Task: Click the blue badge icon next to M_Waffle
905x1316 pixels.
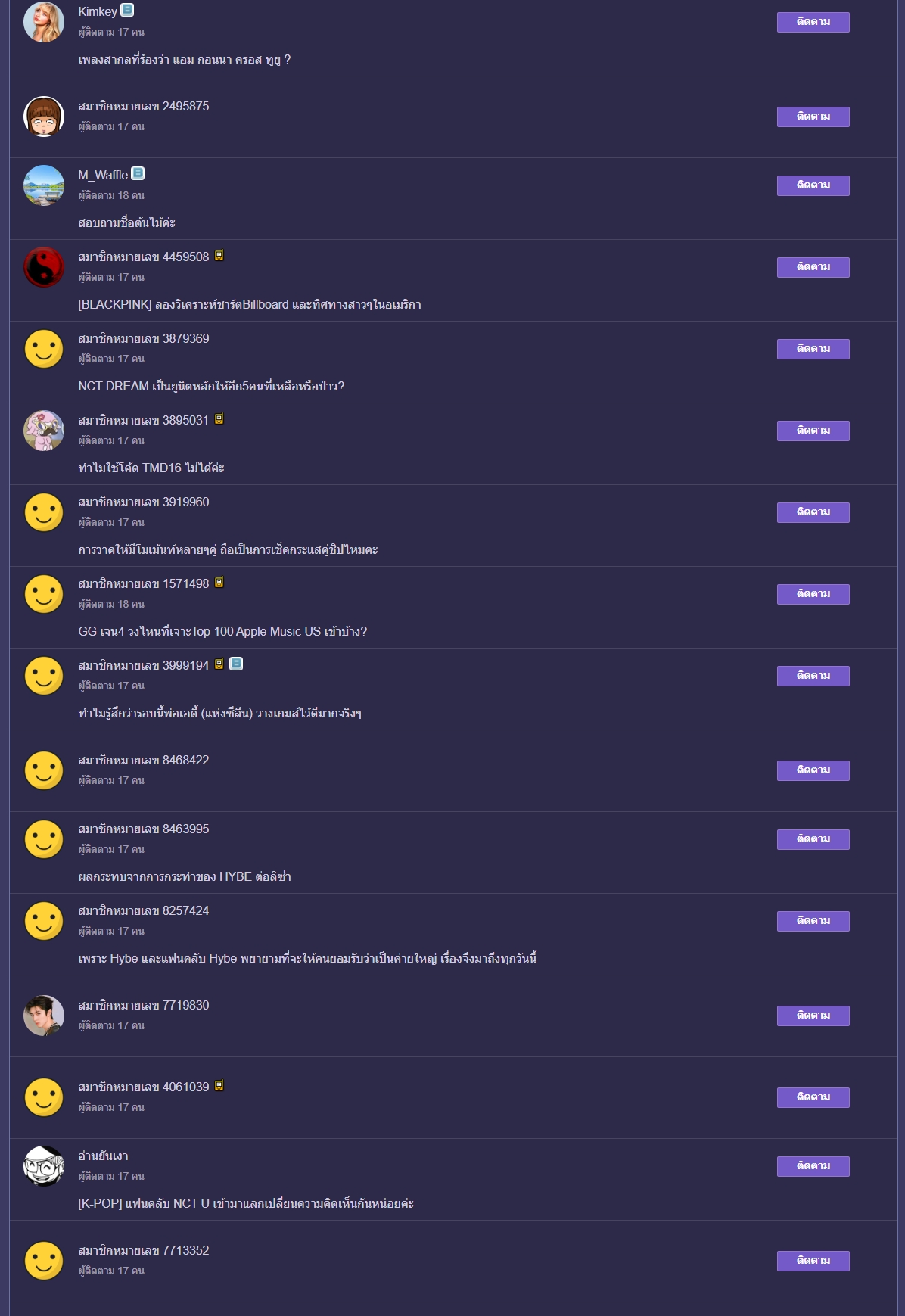Action: [x=138, y=173]
